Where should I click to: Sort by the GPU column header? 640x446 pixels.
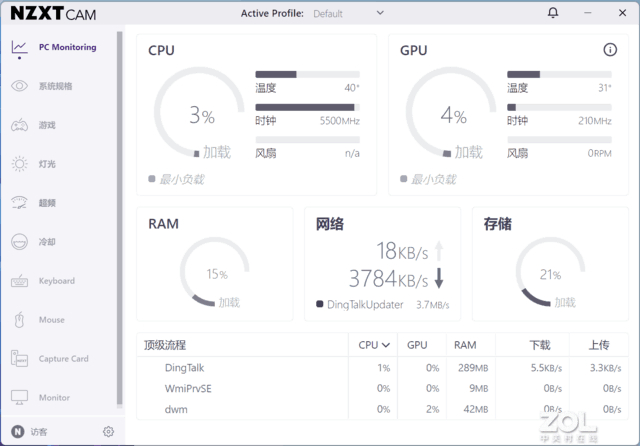(417, 345)
